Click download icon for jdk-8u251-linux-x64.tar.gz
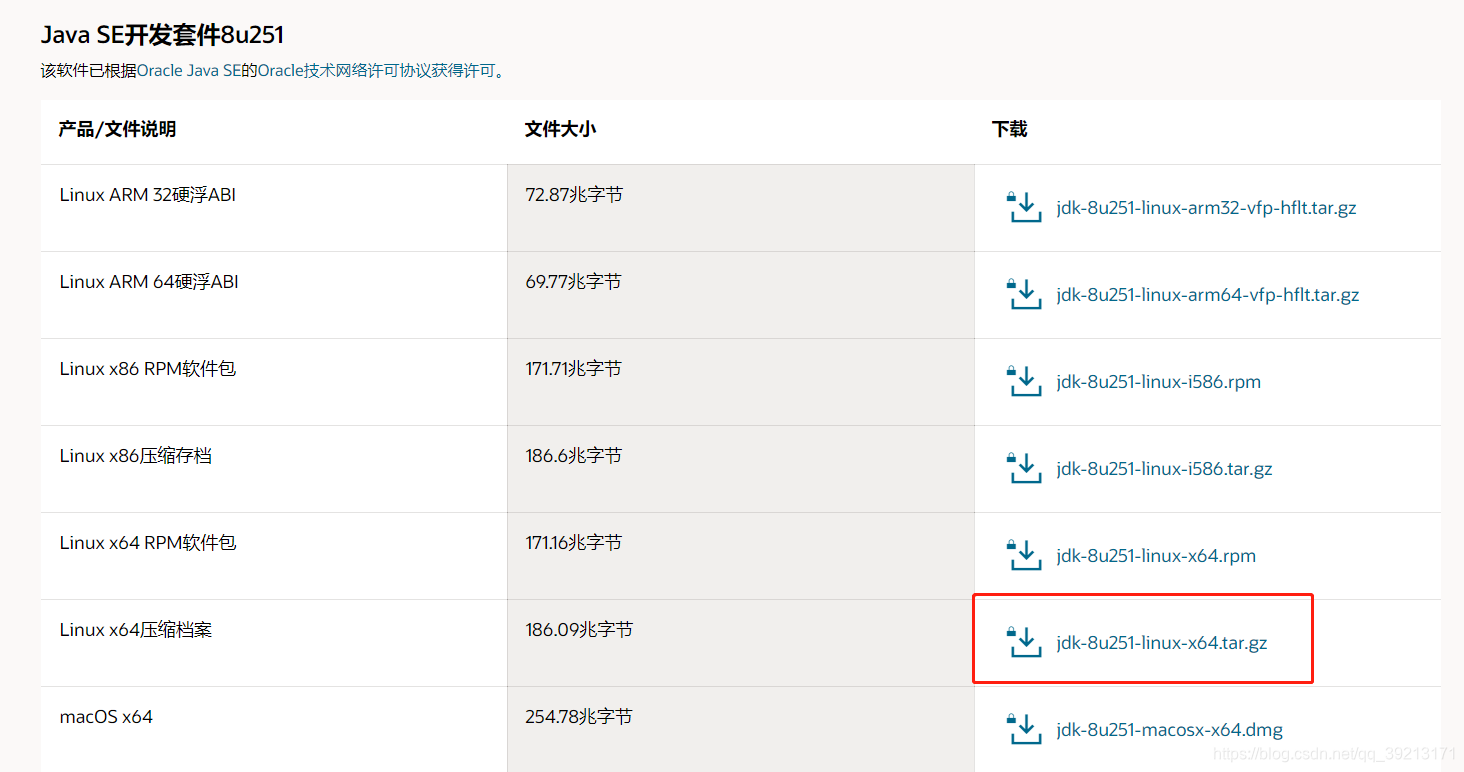 (1024, 642)
